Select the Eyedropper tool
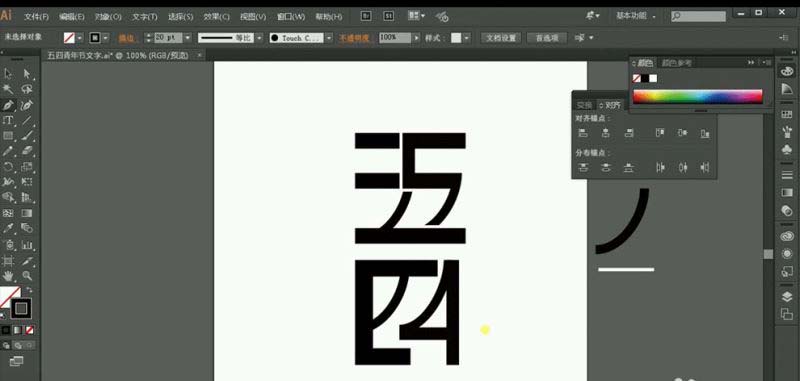This screenshot has height=381, width=800. [8, 228]
